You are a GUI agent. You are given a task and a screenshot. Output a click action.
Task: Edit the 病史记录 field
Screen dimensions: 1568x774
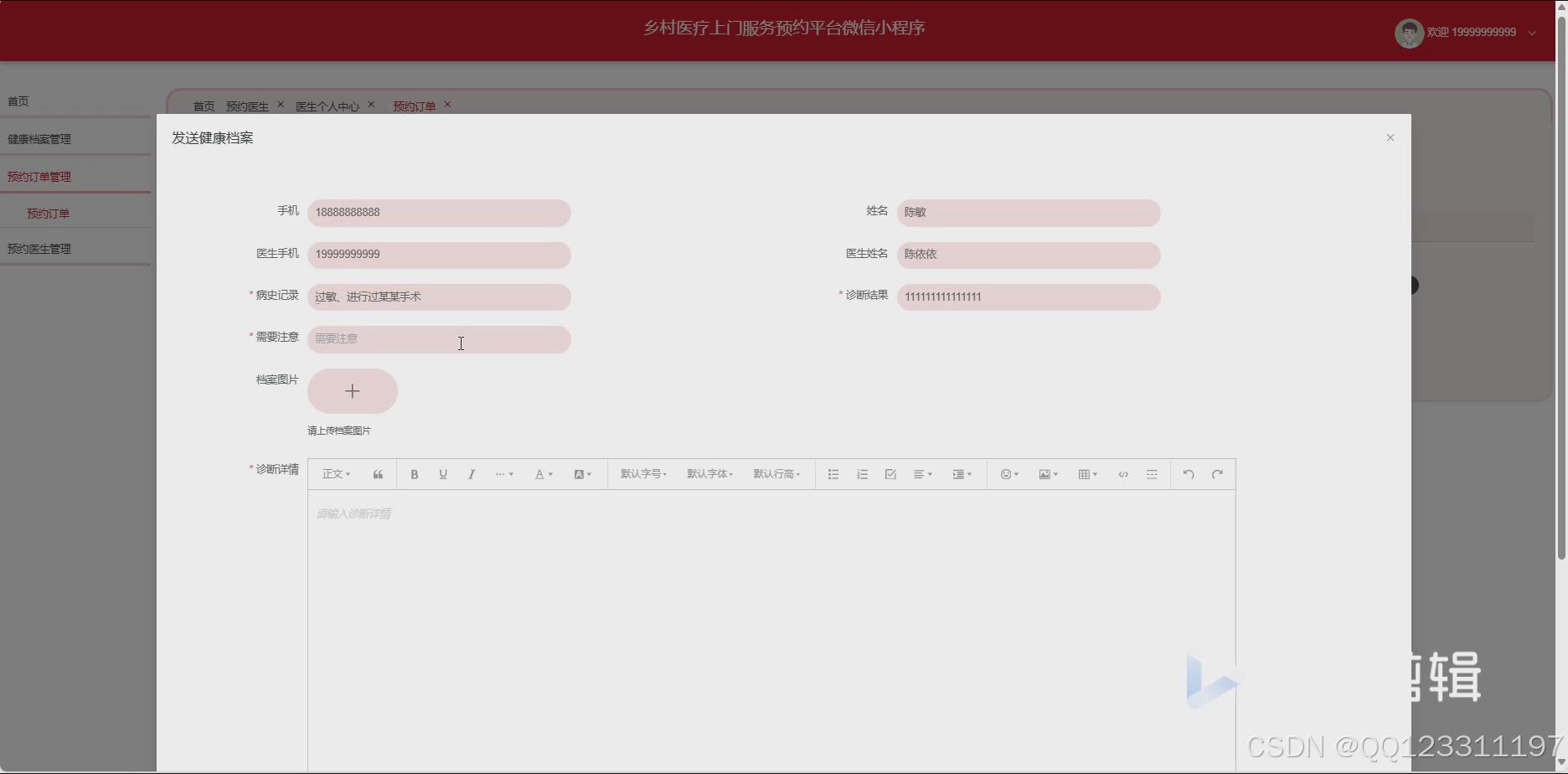coord(439,297)
